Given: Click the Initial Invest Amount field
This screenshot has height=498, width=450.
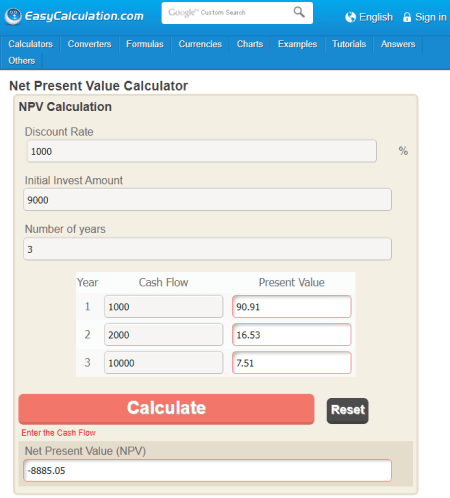Looking at the screenshot, I should (207, 200).
